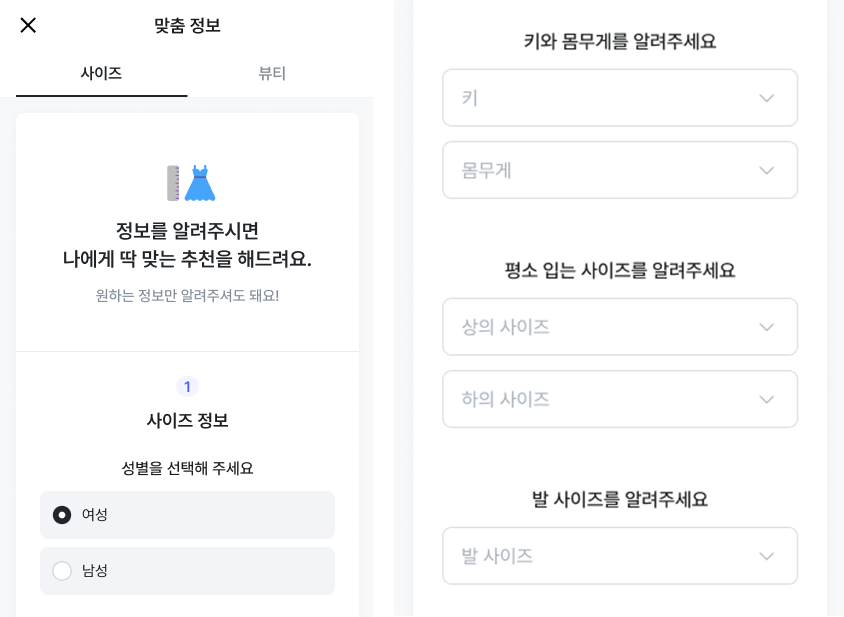Image resolution: width=844 pixels, height=617 pixels.
Task: Click the chevron arrow in 하의 사이즈 field
Action: pyautogui.click(x=766, y=399)
